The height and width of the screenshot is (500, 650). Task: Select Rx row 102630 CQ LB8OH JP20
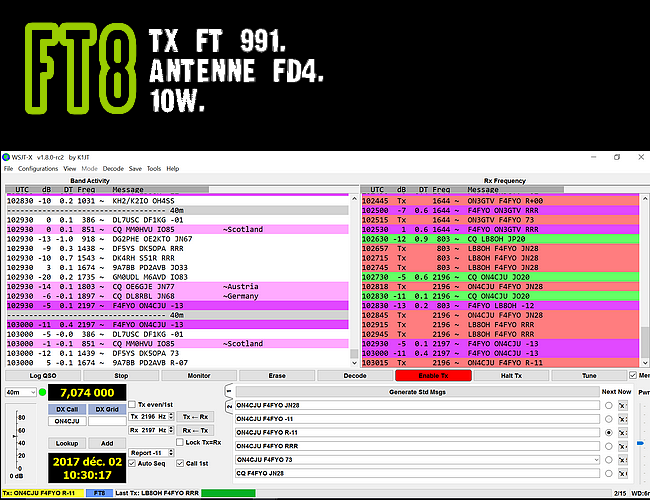click(x=500, y=239)
